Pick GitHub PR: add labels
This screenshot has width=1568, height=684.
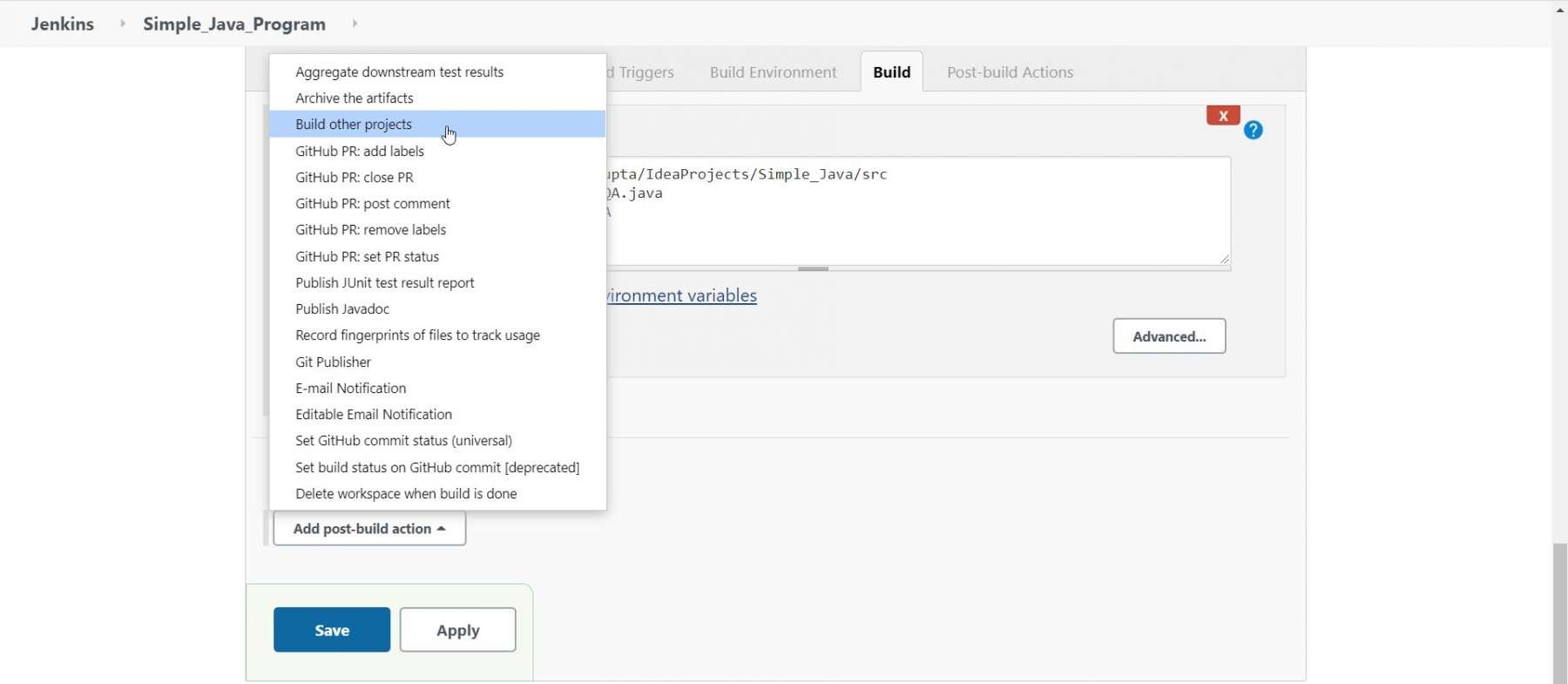pos(437,151)
